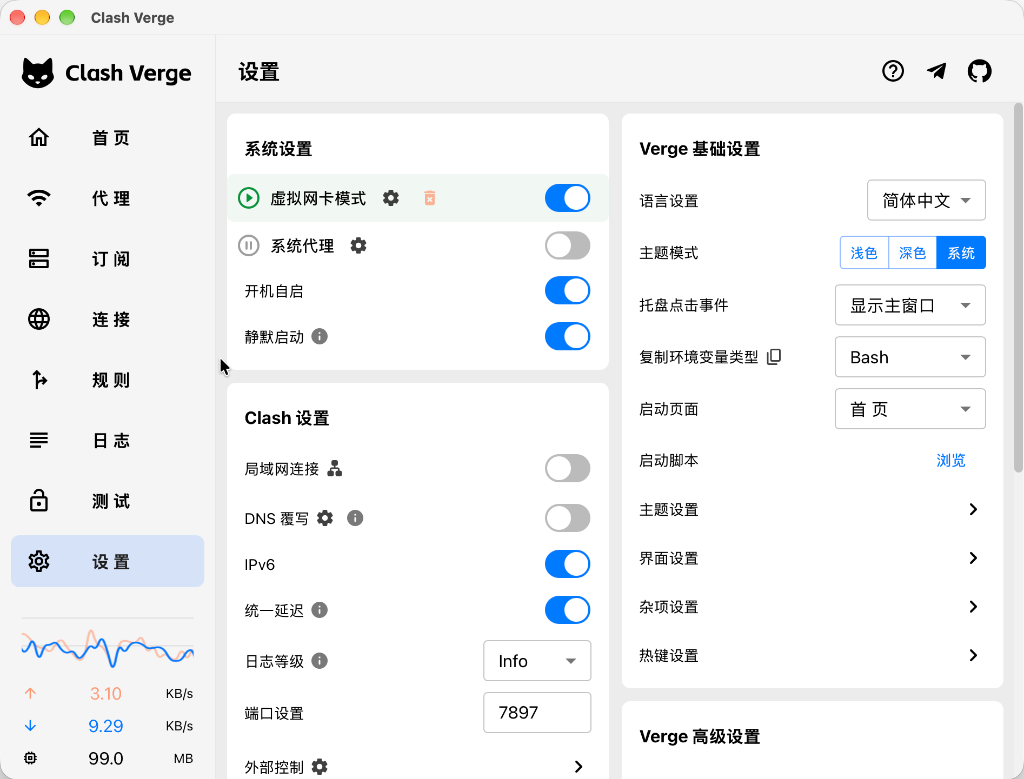1024x779 pixels.
Task: Turn off the 开机自启 switch
Action: coord(568,291)
